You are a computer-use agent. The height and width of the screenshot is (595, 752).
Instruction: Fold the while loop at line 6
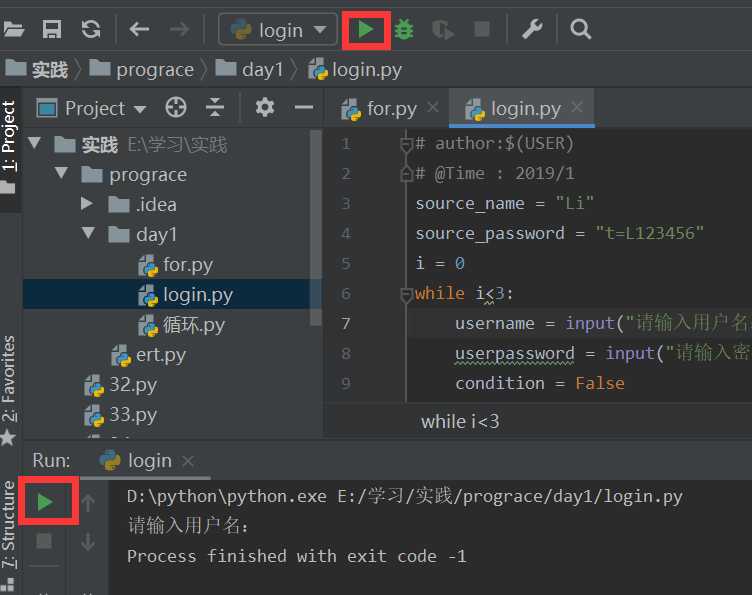406,294
